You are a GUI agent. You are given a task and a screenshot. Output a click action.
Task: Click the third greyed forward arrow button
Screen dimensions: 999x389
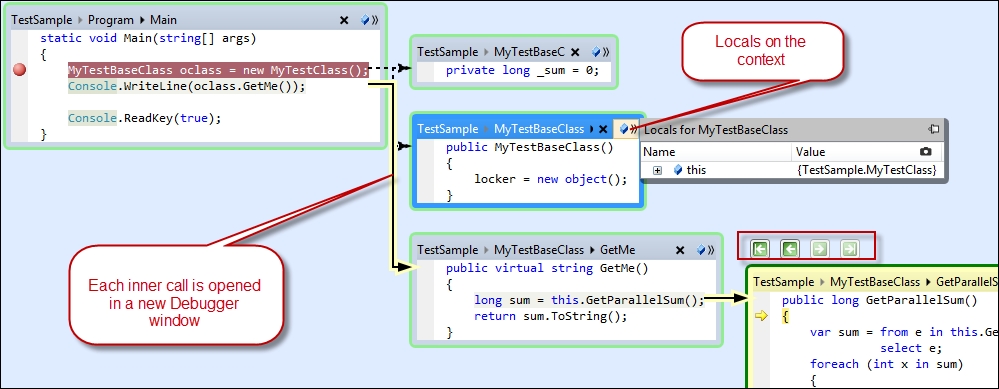[819, 249]
